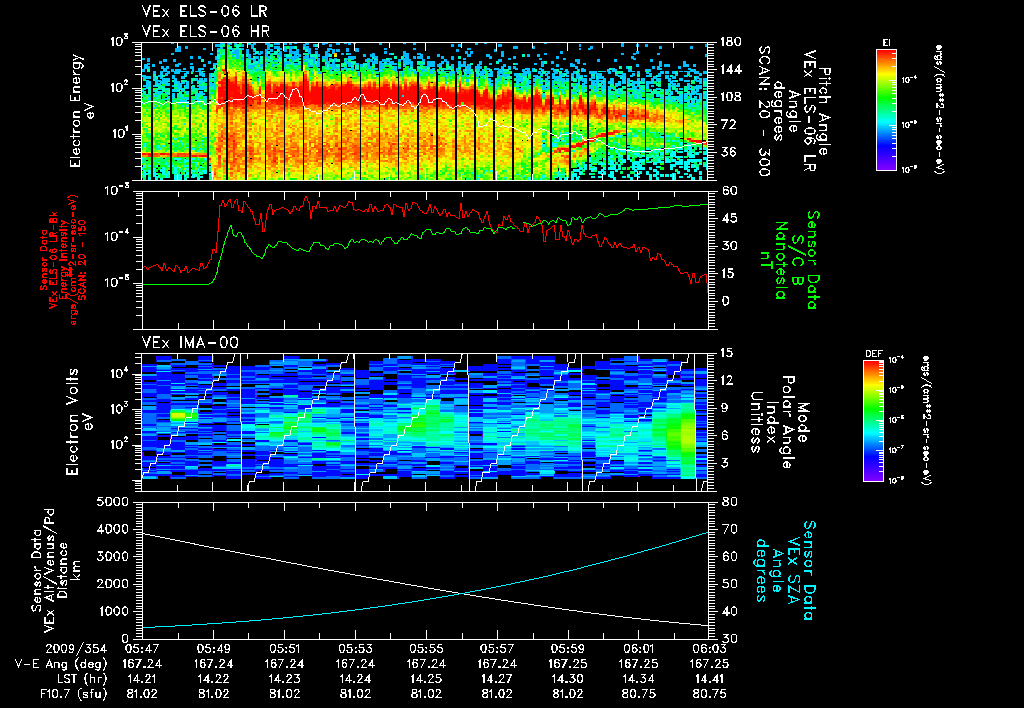Image resolution: width=1024 pixels, height=708 pixels.
Task: Click the altitude and SZA line plot panel
Action: [424, 570]
